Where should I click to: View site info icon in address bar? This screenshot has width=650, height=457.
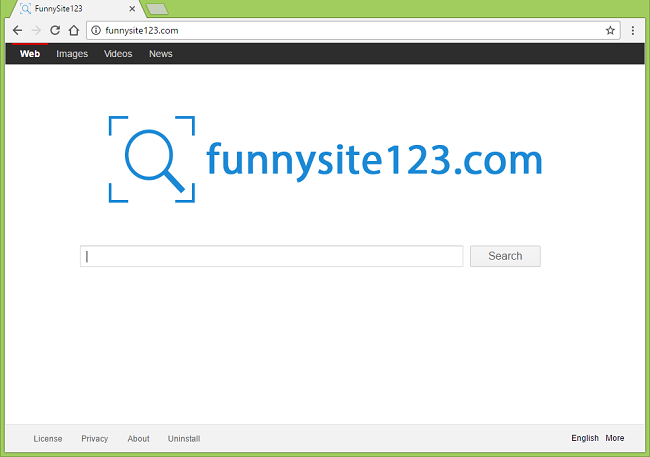pyautogui.click(x=96, y=30)
